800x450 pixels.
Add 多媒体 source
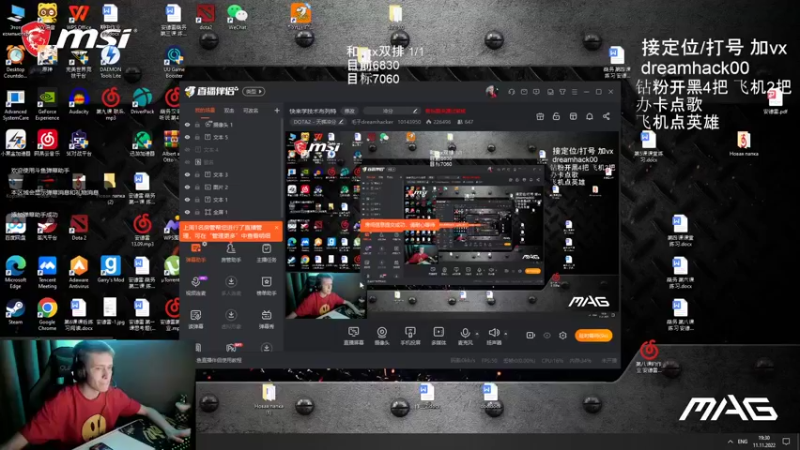tap(438, 336)
